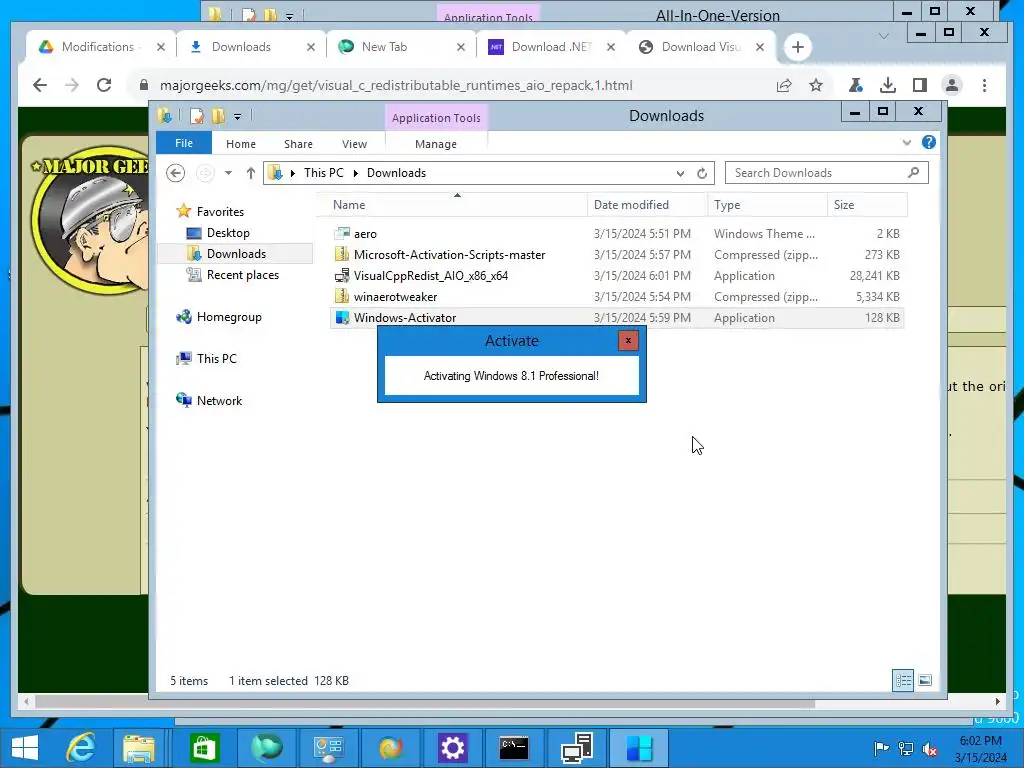Select Network in navigation pane
The image size is (1024, 768).
coord(219,400)
